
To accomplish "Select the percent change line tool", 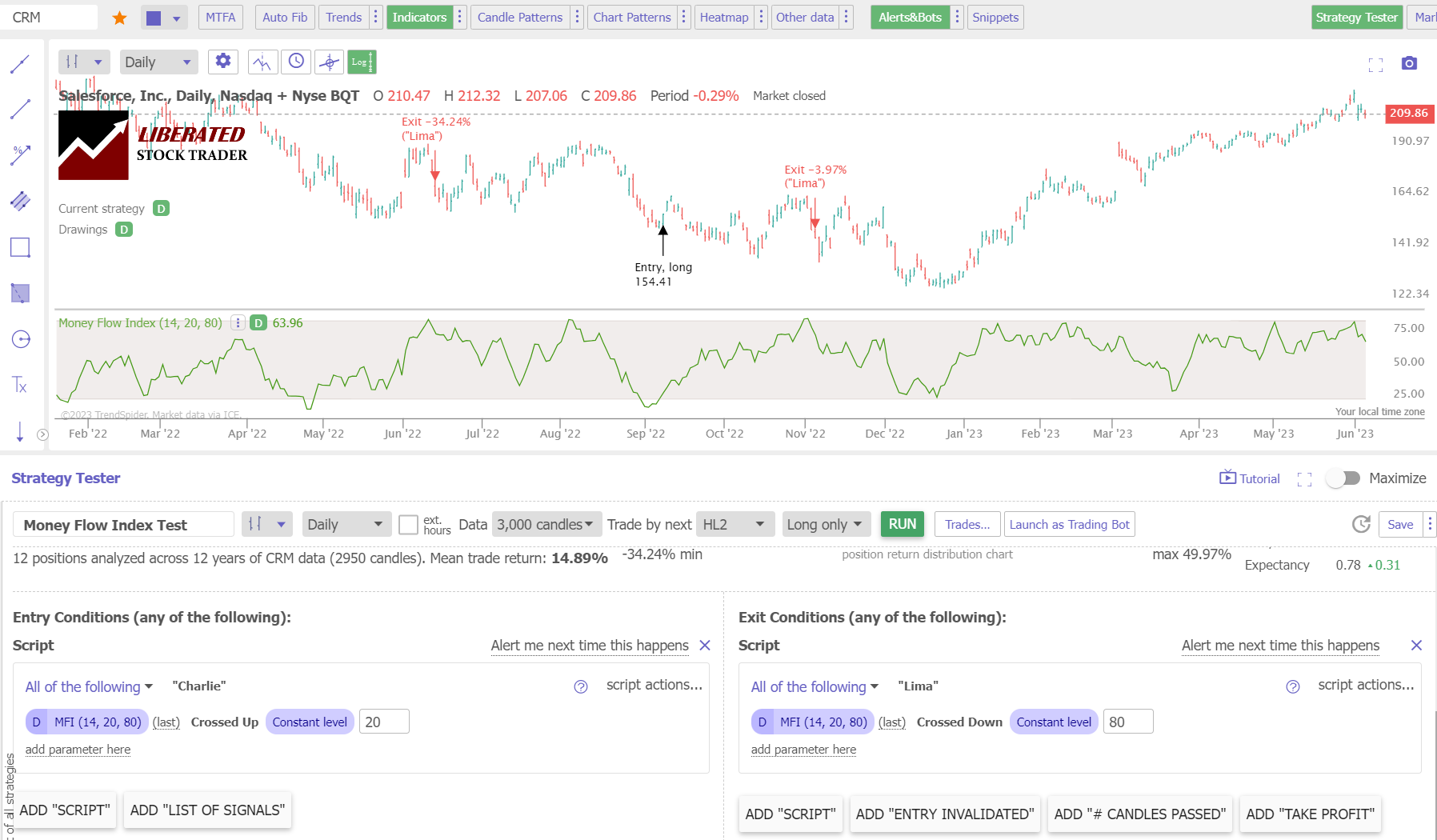I will 20,154.
